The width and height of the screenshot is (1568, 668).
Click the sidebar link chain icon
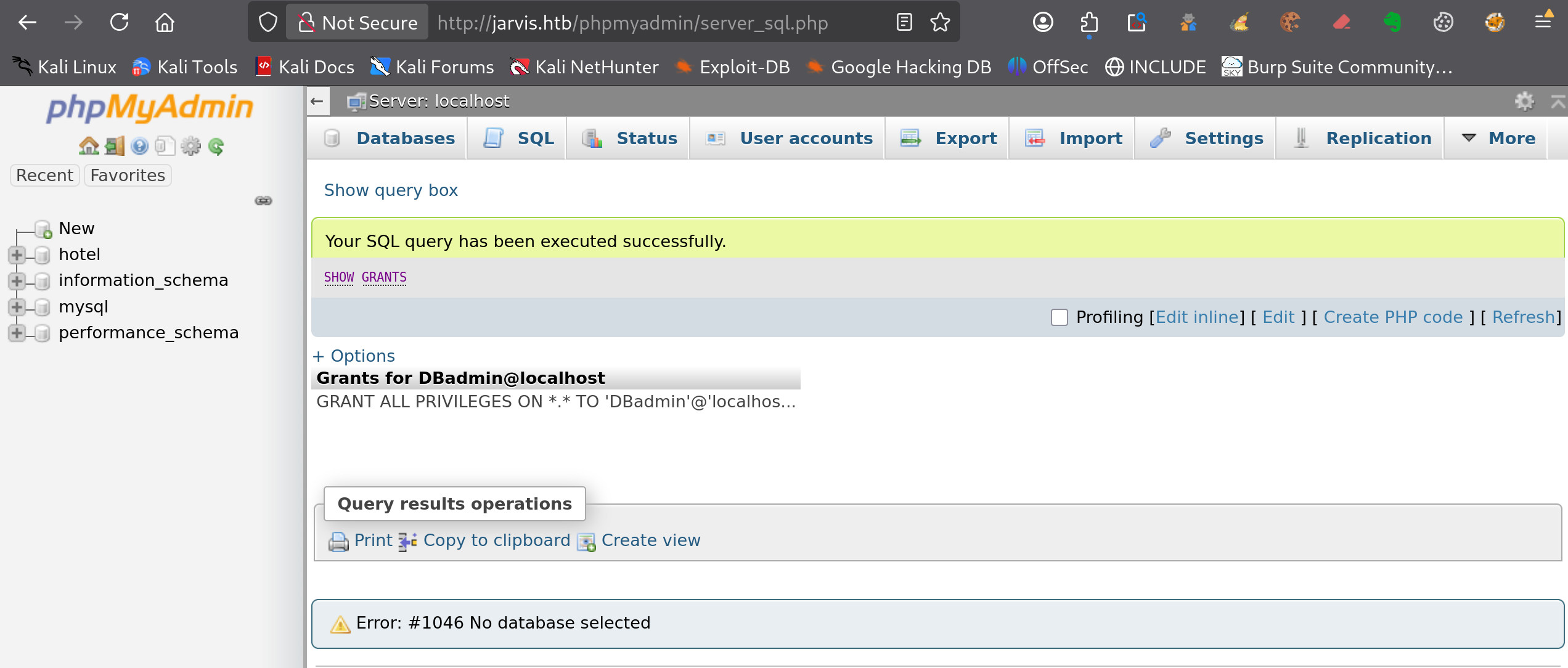point(263,200)
